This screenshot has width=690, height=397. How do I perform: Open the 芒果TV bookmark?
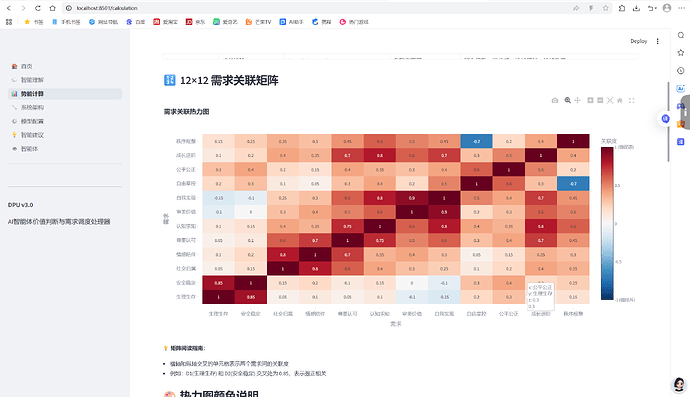(258, 22)
